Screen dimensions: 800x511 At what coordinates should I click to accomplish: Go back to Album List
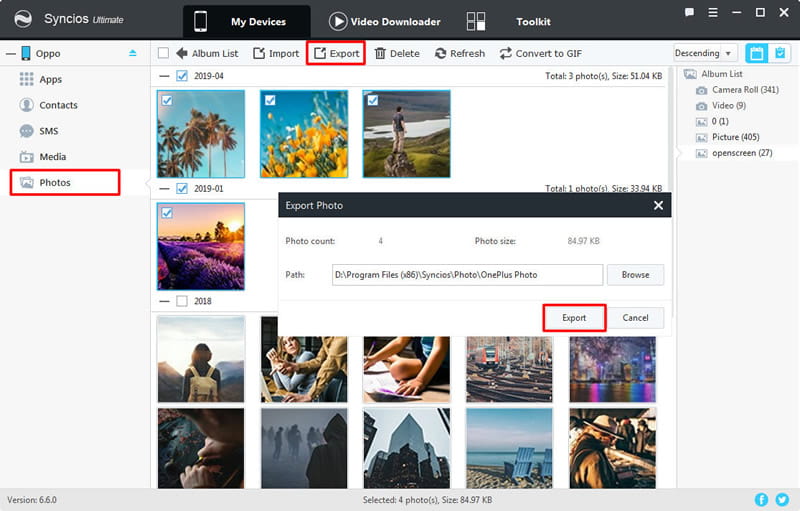(x=207, y=53)
